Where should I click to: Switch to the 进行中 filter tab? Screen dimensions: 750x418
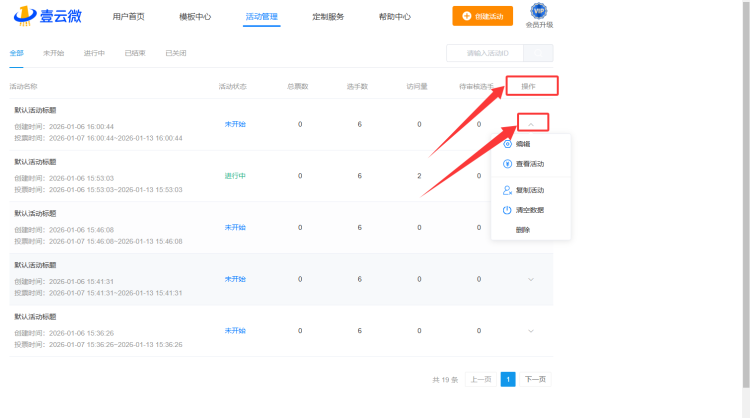pos(94,53)
